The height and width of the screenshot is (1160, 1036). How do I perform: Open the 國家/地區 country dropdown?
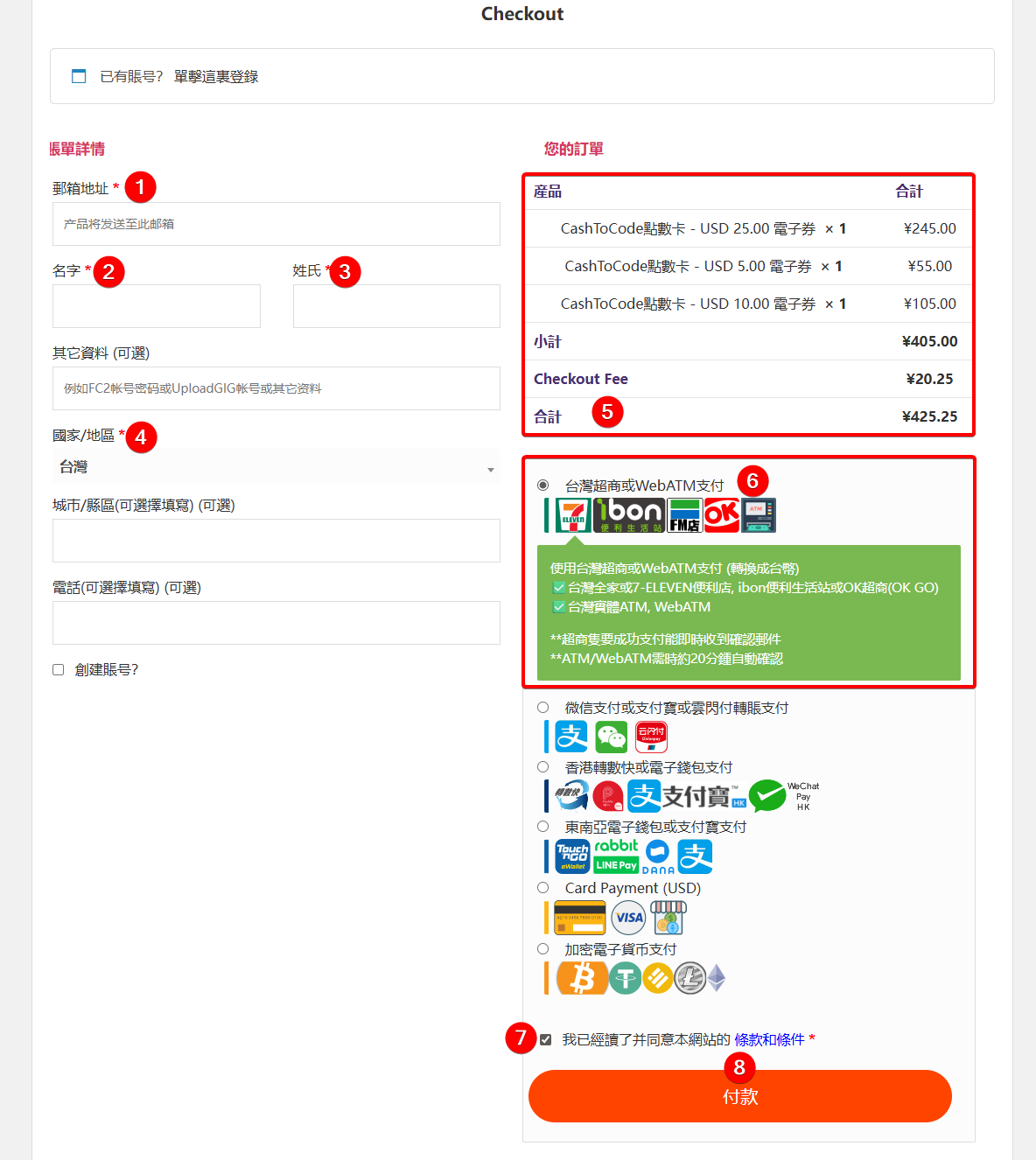point(276,467)
